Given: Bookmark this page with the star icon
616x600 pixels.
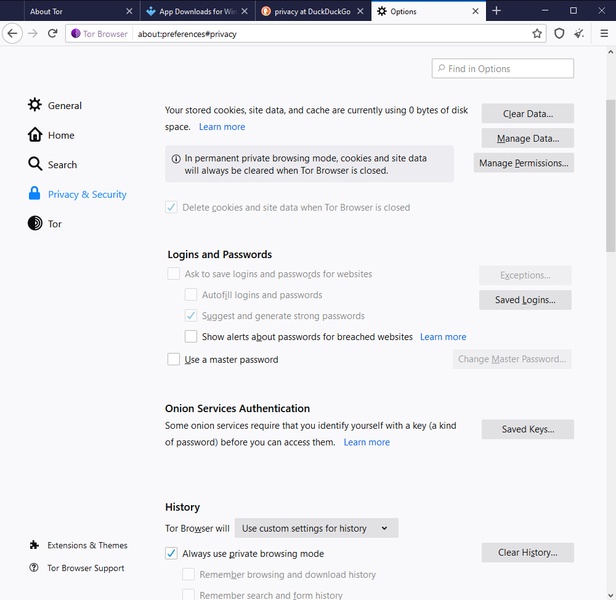Looking at the screenshot, I should point(537,33).
